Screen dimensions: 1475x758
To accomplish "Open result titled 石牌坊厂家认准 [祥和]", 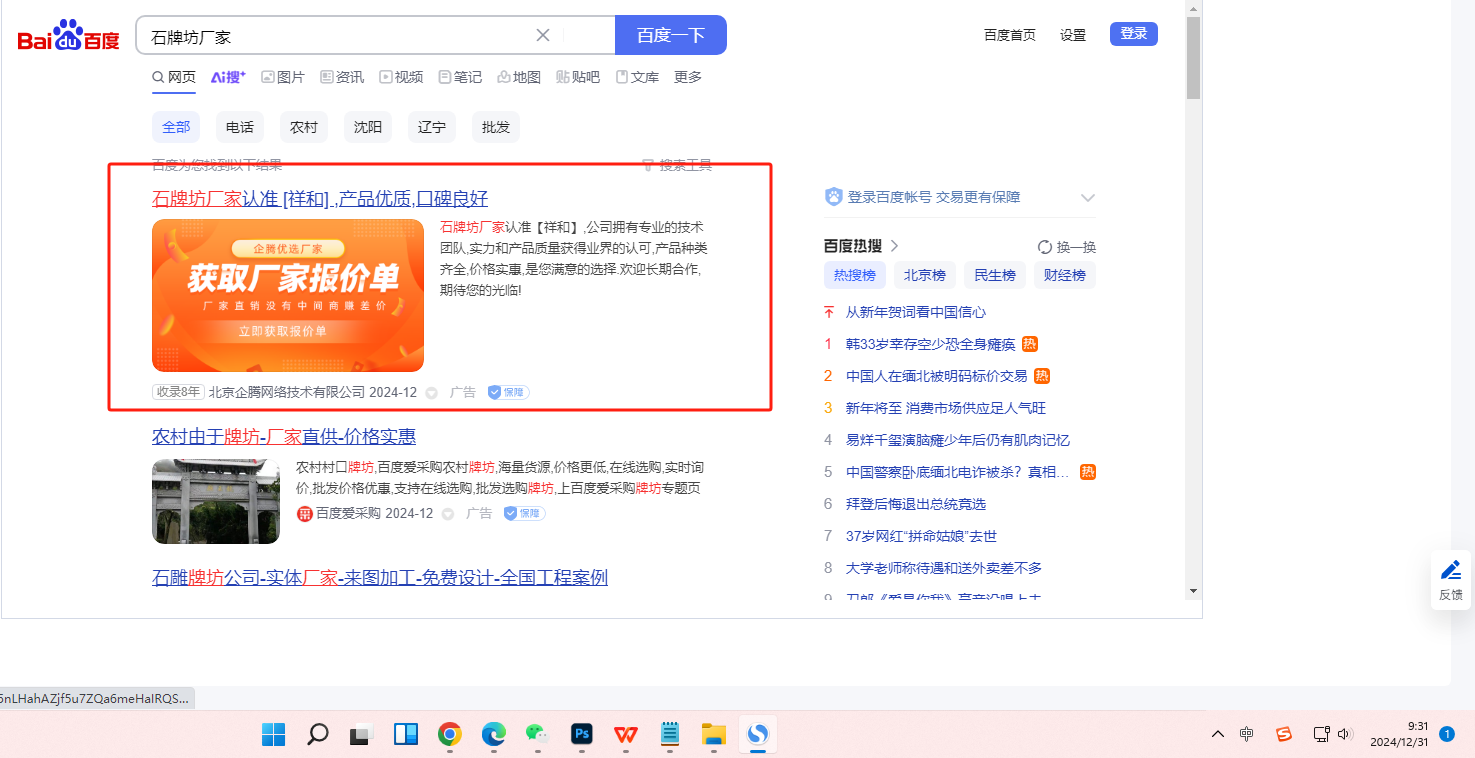I will pyautogui.click(x=320, y=198).
